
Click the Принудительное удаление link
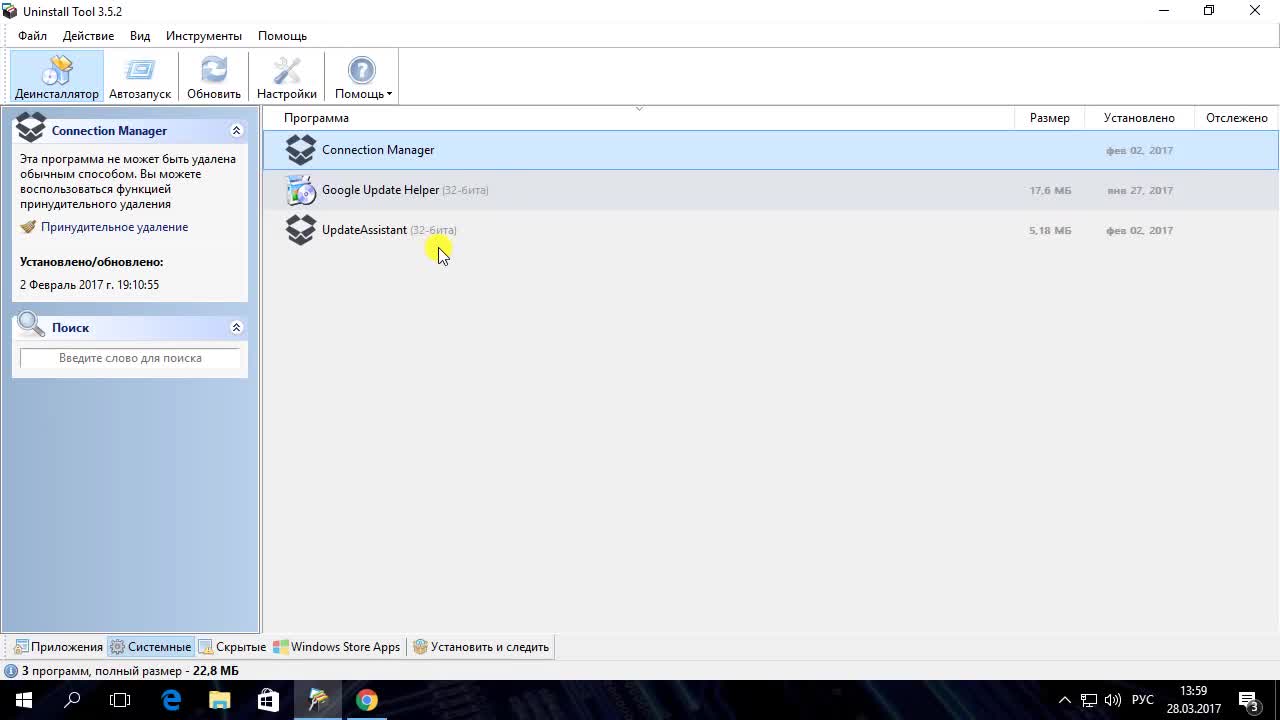[114, 227]
